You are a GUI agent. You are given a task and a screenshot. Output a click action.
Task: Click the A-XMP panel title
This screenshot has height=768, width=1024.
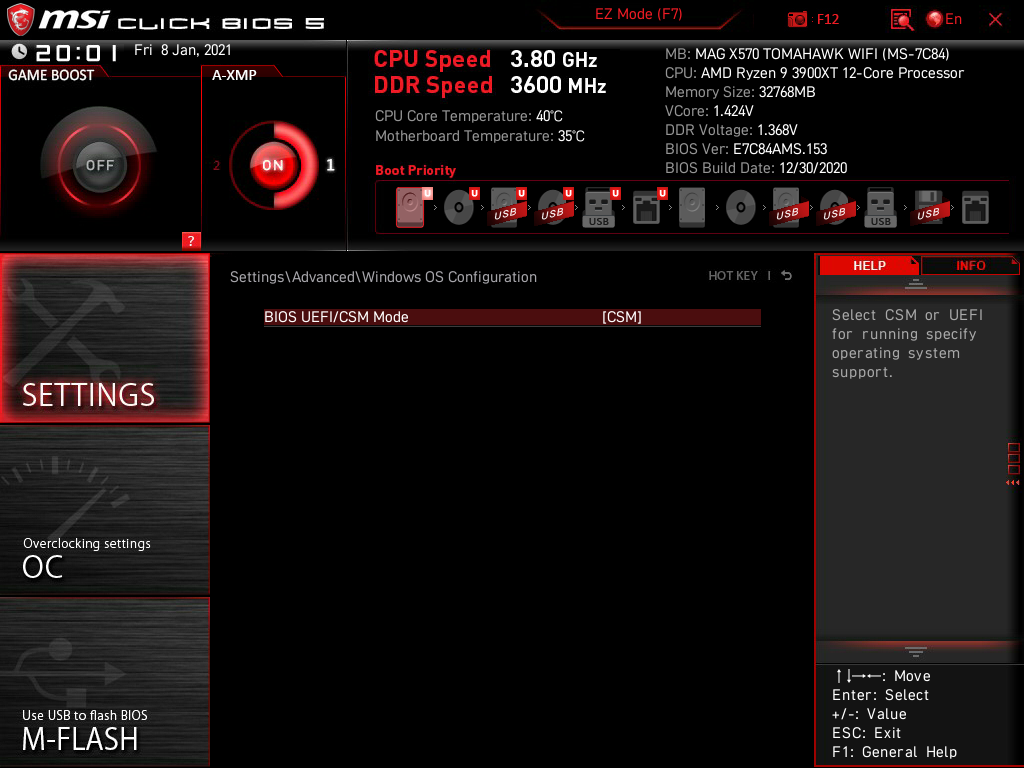pos(234,75)
